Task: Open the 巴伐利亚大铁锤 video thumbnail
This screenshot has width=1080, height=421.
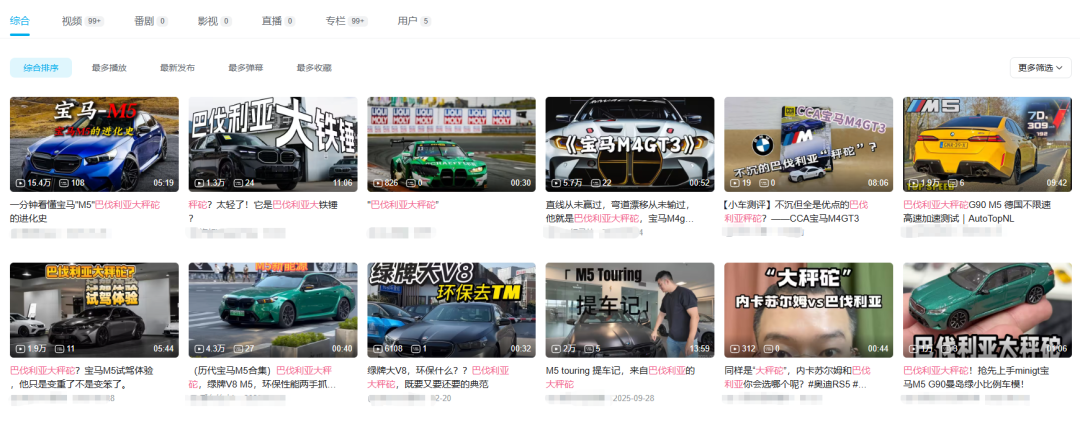Action: (273, 144)
